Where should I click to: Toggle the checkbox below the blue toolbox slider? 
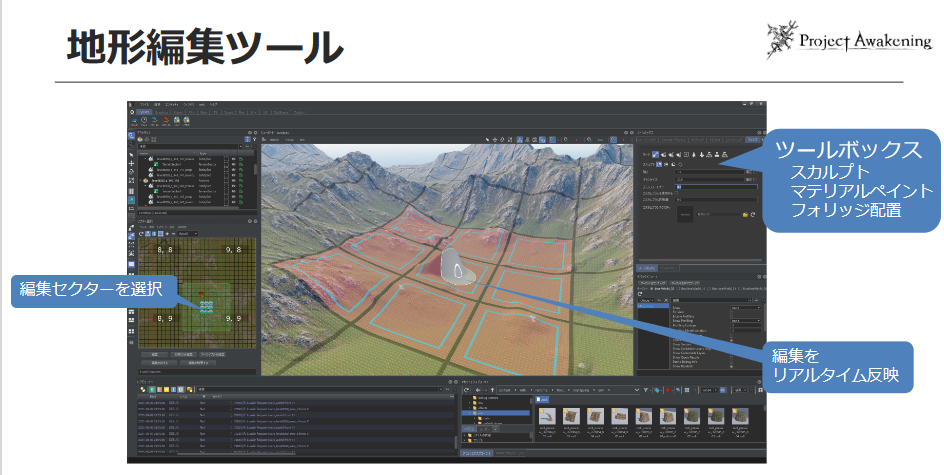[676, 193]
